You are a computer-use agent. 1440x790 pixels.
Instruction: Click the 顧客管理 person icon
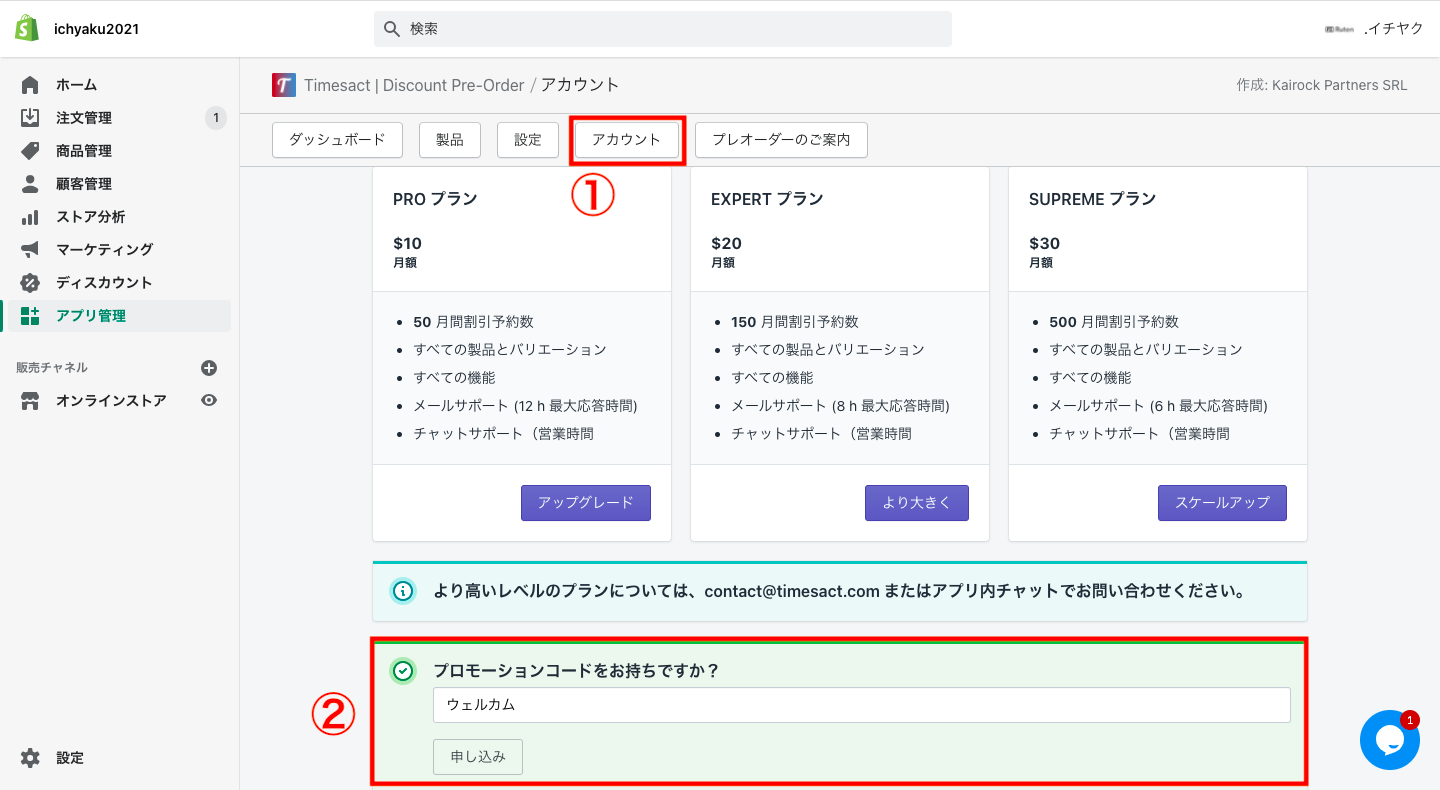30,184
